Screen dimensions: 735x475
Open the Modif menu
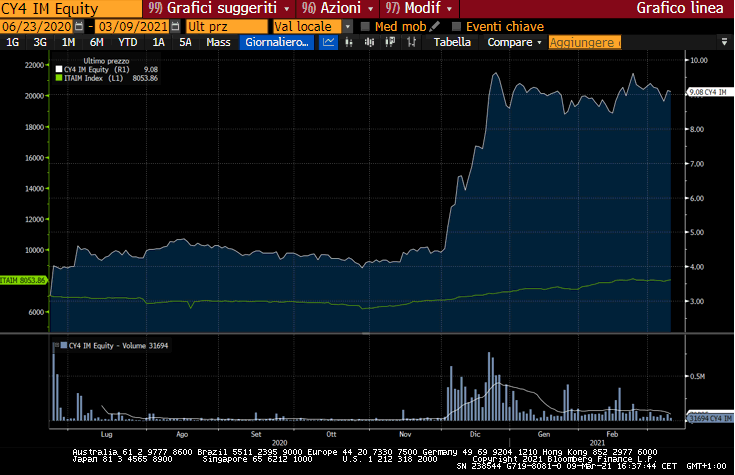[412, 8]
